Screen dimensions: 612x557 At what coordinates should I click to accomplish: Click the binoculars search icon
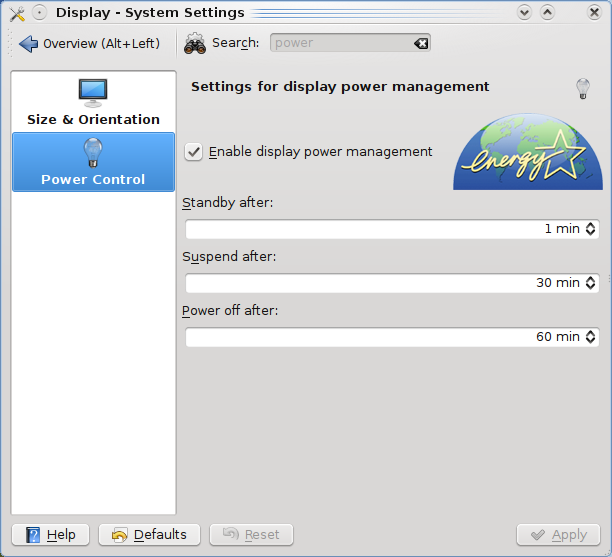pyautogui.click(x=195, y=43)
